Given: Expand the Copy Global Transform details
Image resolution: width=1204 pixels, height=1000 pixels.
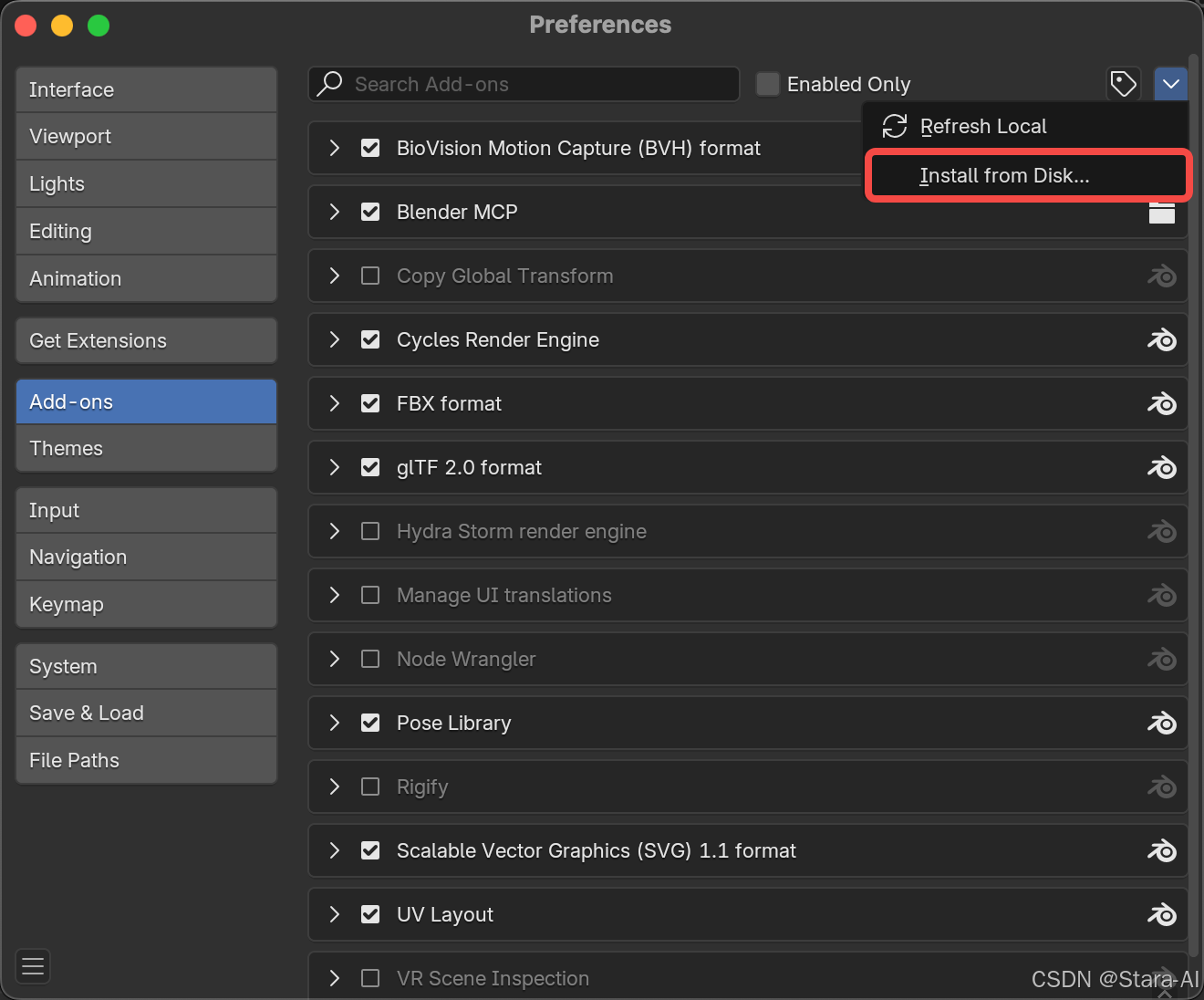Looking at the screenshot, I should pyautogui.click(x=335, y=276).
